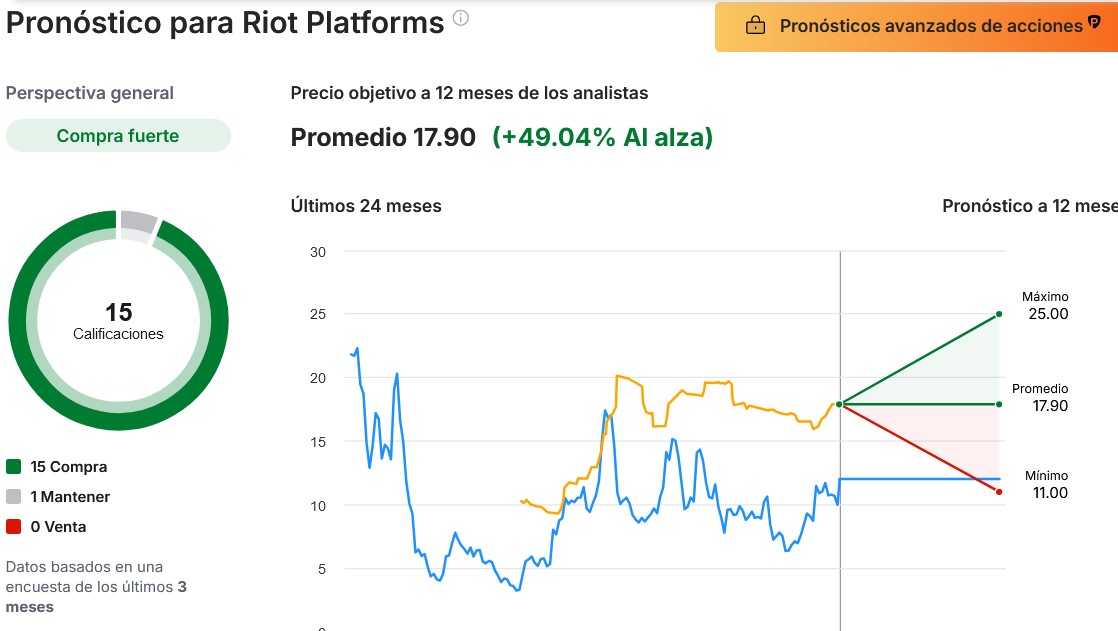This screenshot has height=631, width=1118.
Task: Click '15 Calificaciones' in the donut center
Action: click(x=118, y=323)
